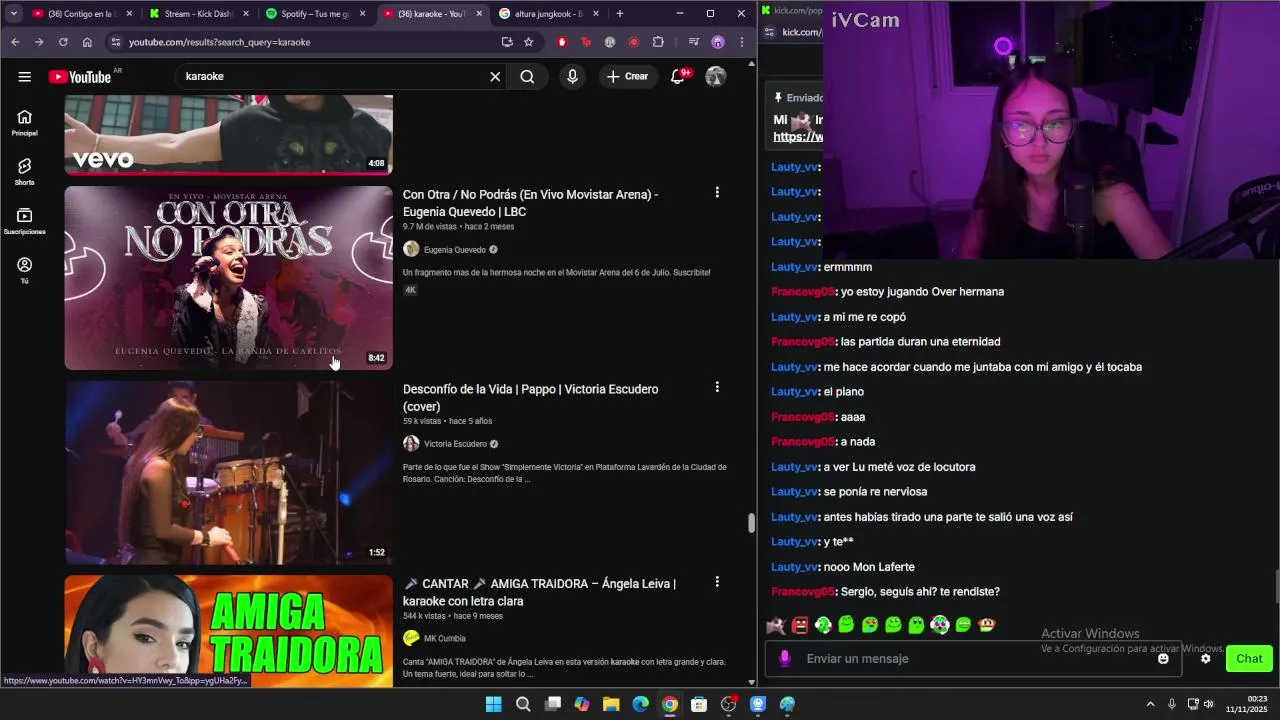Open the Vevo video thumbnail at the top
Screen dimensions: 1280x720
tap(229, 135)
